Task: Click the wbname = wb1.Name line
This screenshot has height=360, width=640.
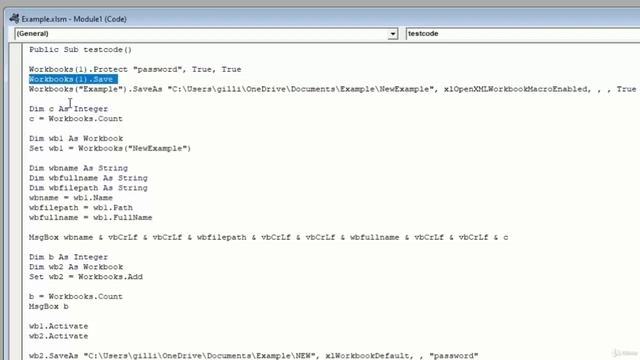Action: (x=71, y=198)
